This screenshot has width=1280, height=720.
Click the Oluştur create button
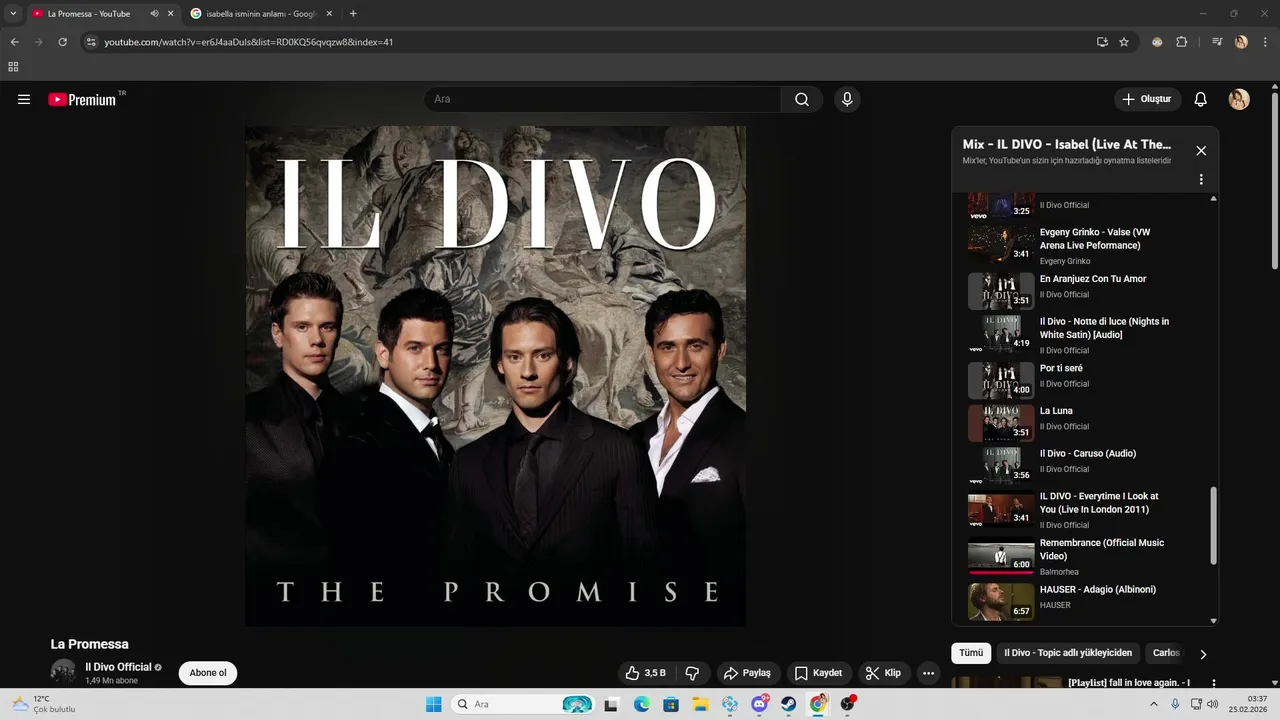pyautogui.click(x=1147, y=99)
